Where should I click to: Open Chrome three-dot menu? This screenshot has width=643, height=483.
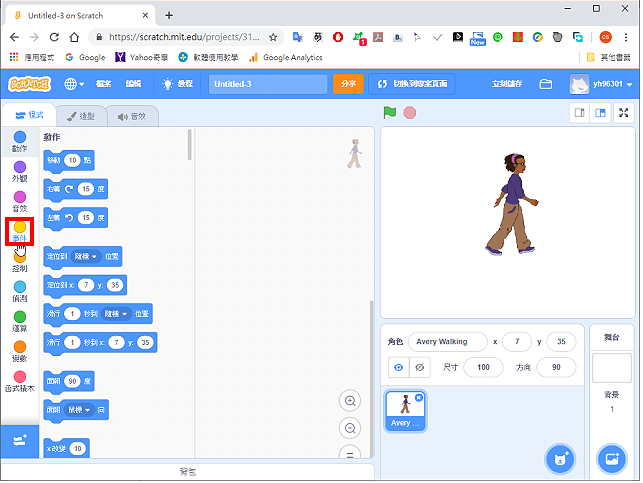[x=625, y=37]
